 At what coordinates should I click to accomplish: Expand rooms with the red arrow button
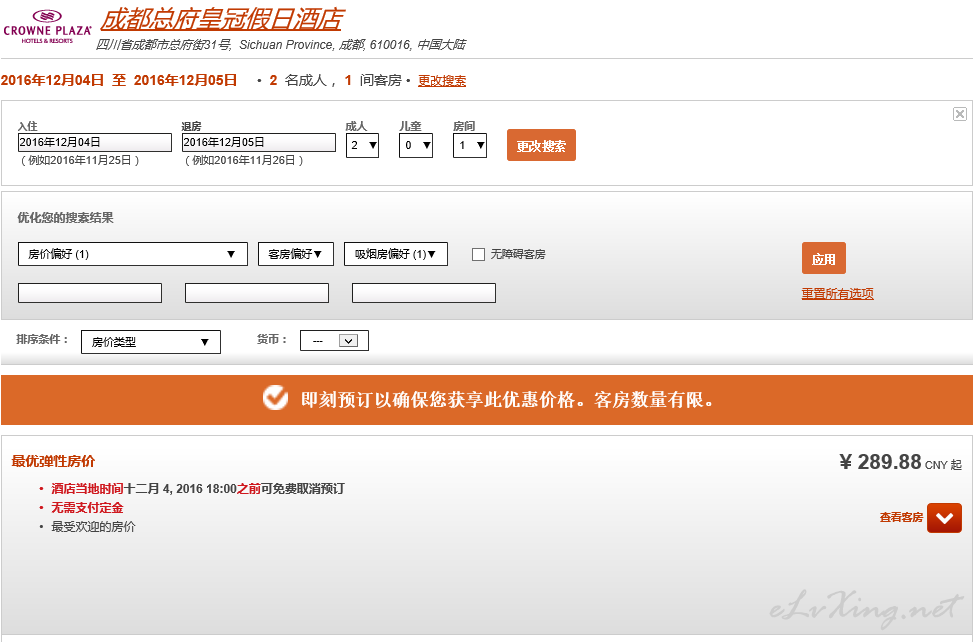(x=944, y=518)
